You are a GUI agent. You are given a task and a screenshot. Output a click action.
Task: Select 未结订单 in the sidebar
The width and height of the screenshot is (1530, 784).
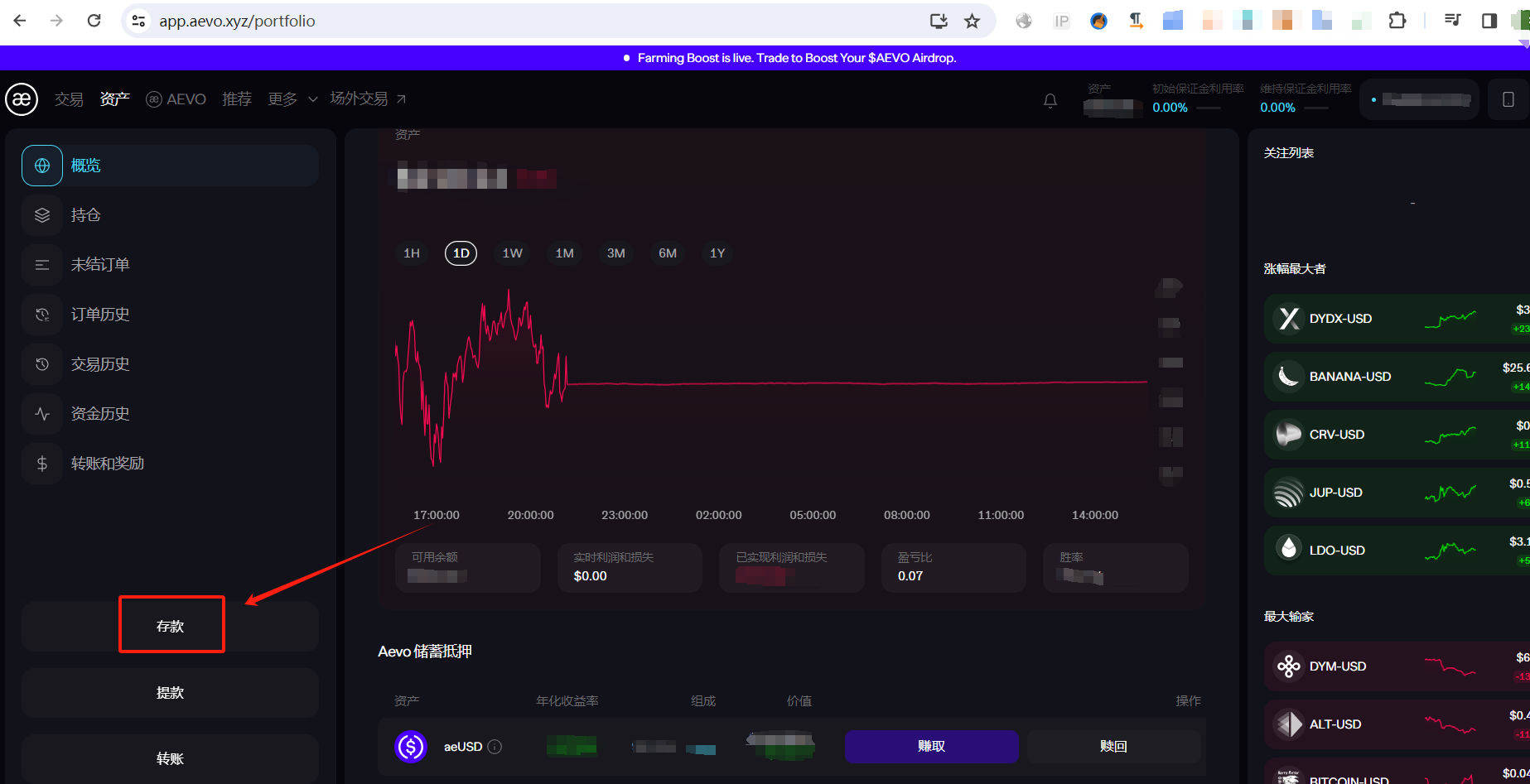[x=170, y=265]
